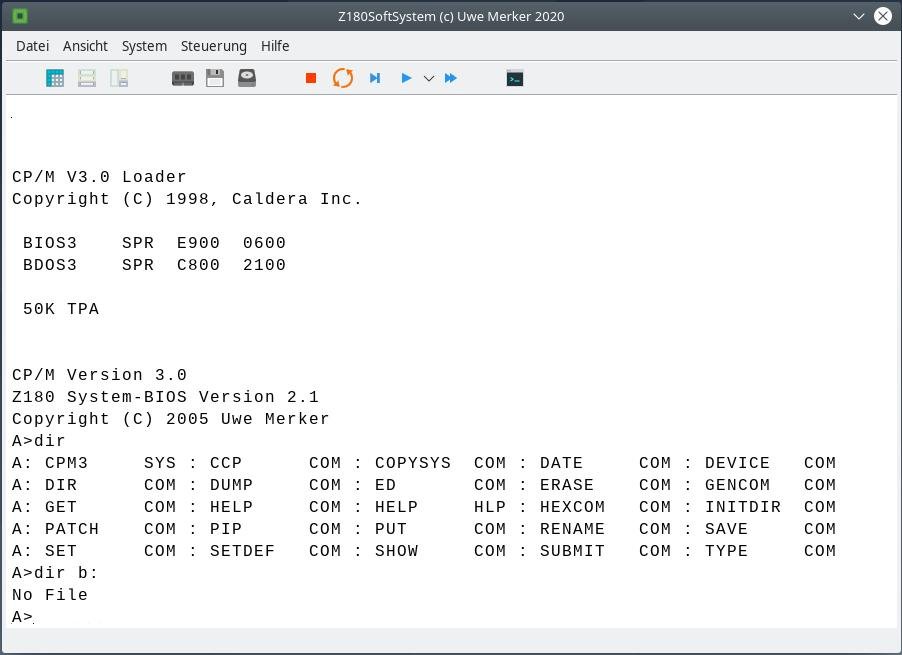Open the System menu
Screen dimensions: 902x655
[x=144, y=46]
